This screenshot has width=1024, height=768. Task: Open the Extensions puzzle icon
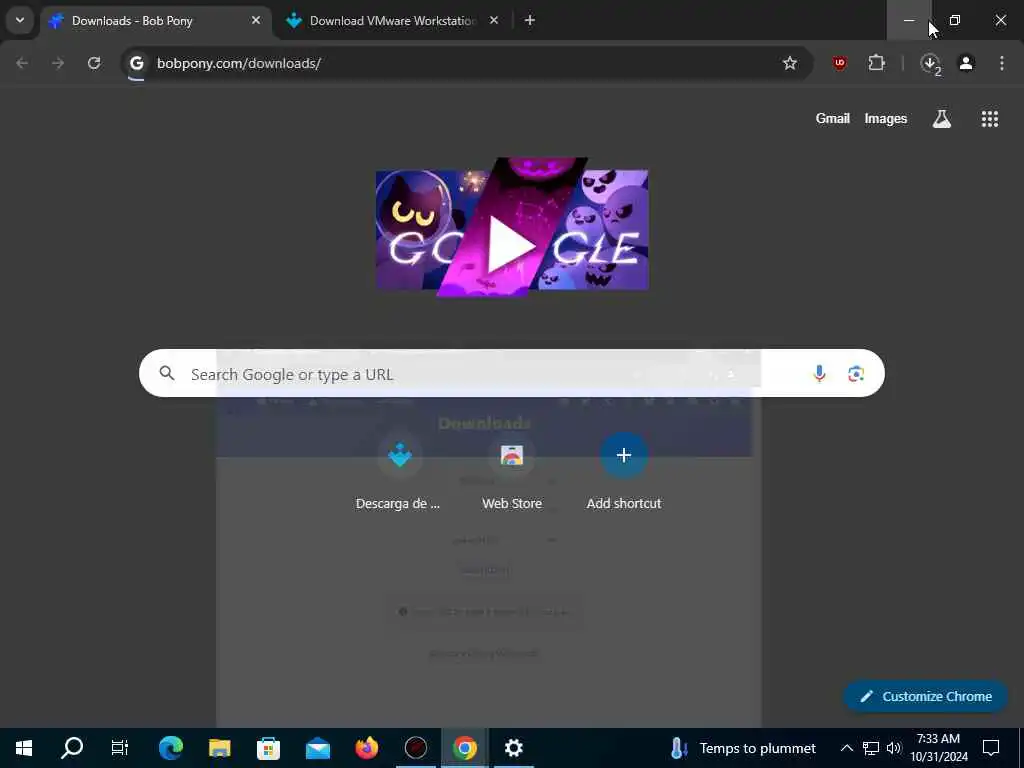tap(876, 63)
